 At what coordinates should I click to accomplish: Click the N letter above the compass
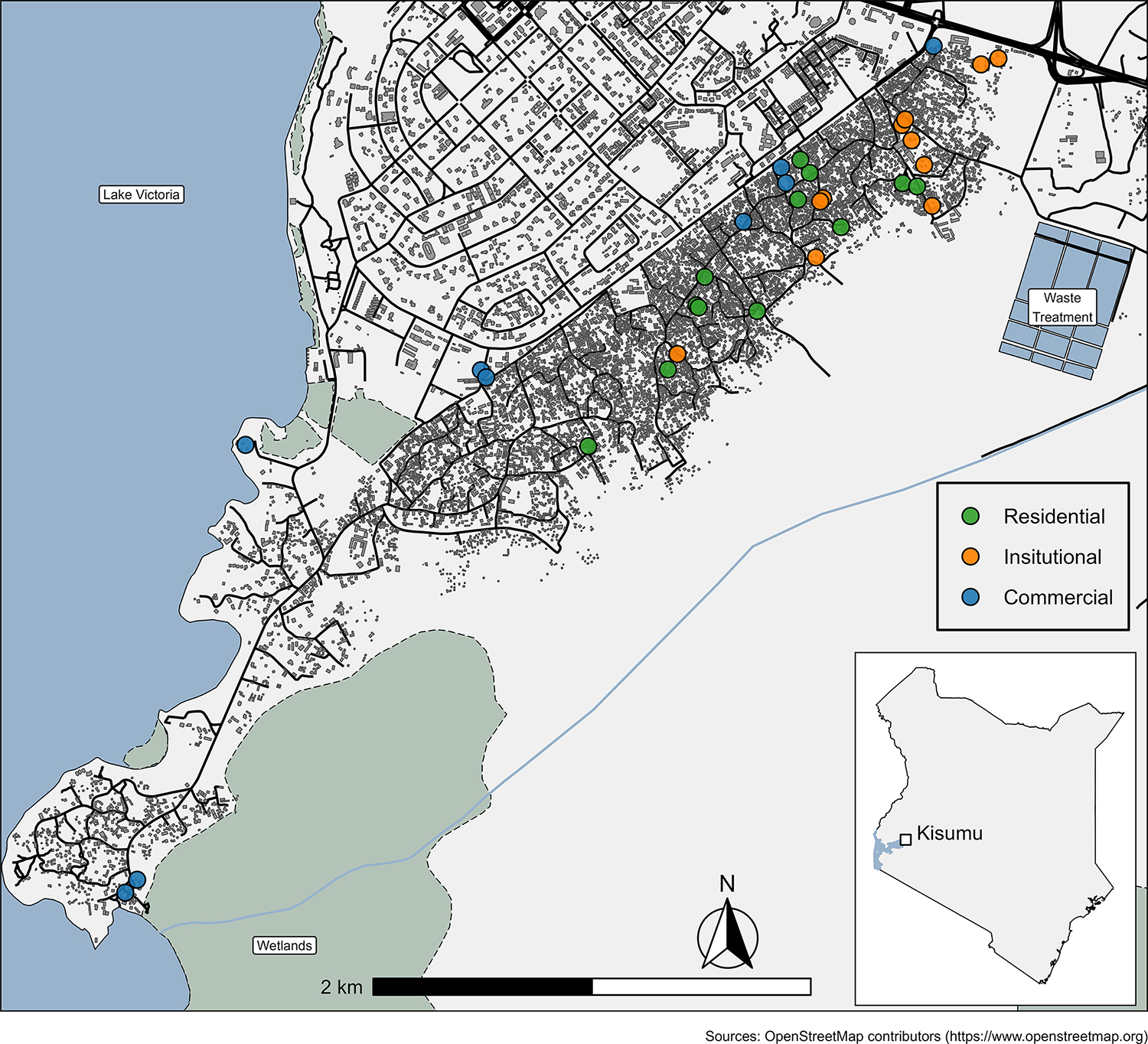[x=727, y=884]
